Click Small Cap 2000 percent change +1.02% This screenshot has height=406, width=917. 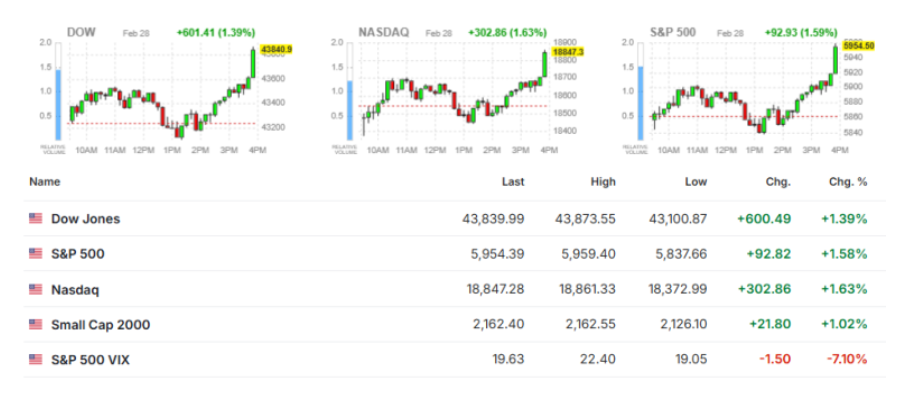tap(844, 325)
